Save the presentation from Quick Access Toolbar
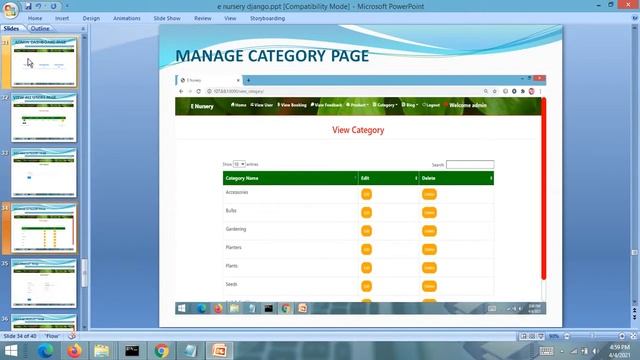 coord(28,6)
